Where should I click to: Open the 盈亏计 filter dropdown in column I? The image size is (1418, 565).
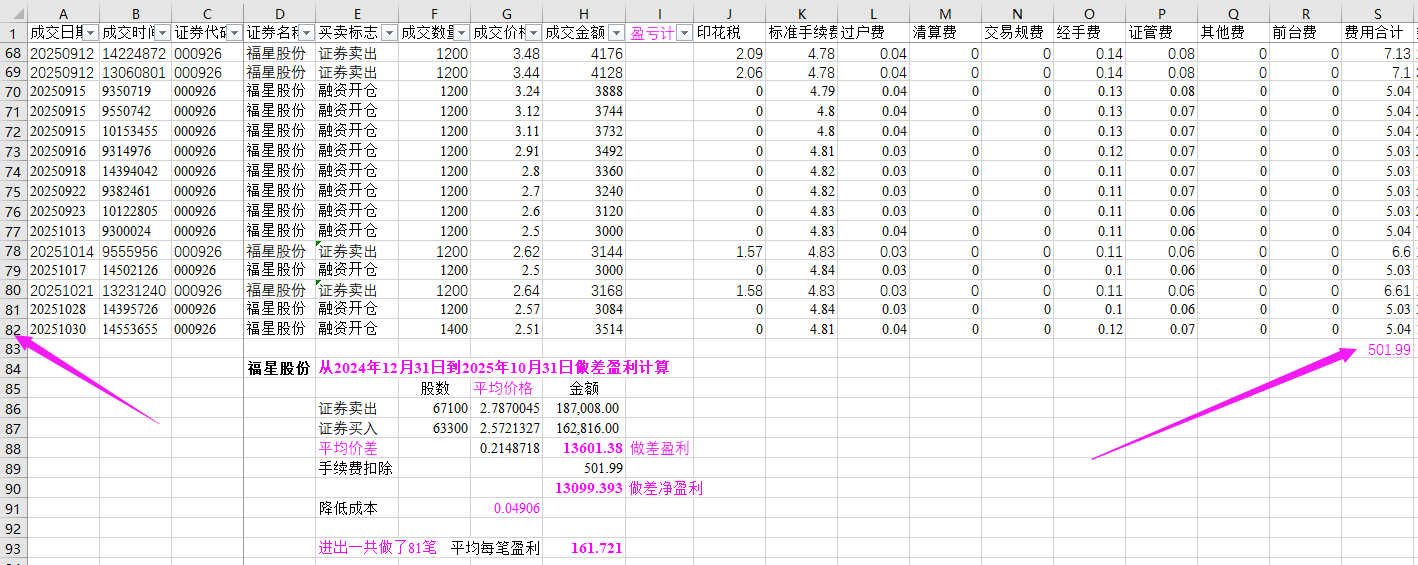[684, 33]
